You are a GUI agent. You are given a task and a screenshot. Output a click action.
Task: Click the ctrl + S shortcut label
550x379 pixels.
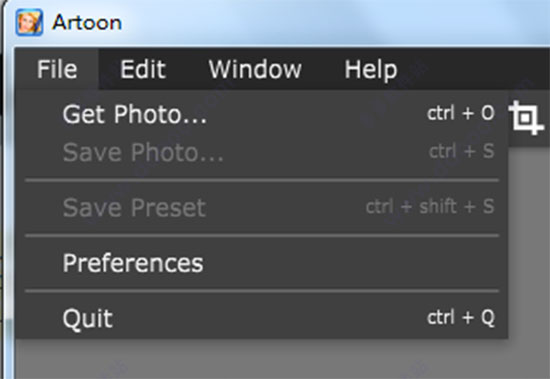[462, 151]
